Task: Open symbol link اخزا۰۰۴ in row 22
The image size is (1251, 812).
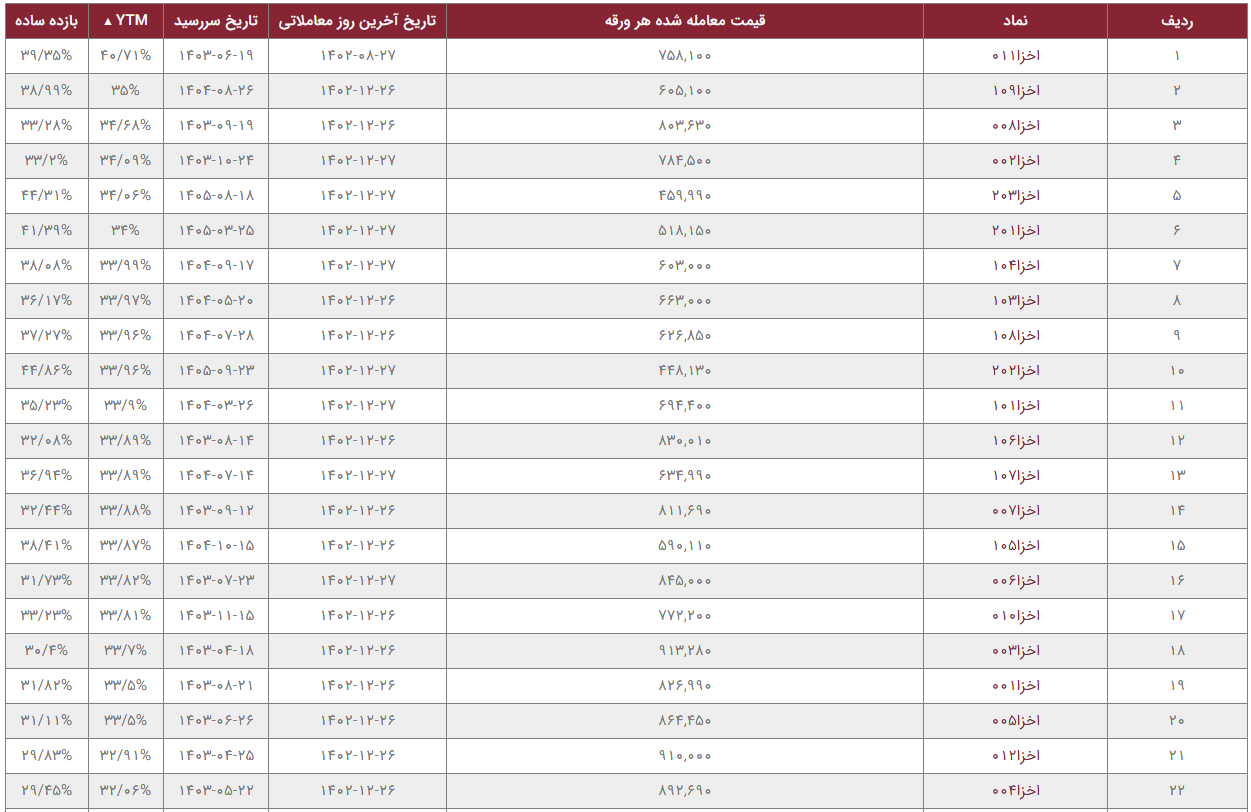Action: coord(1015,790)
